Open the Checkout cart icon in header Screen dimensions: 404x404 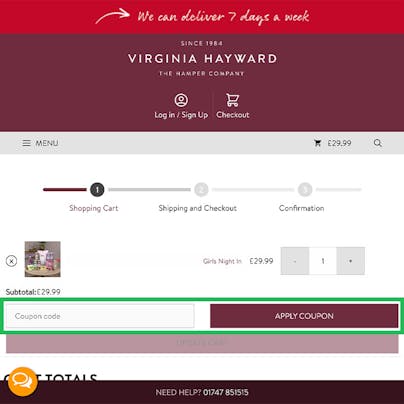point(232,100)
